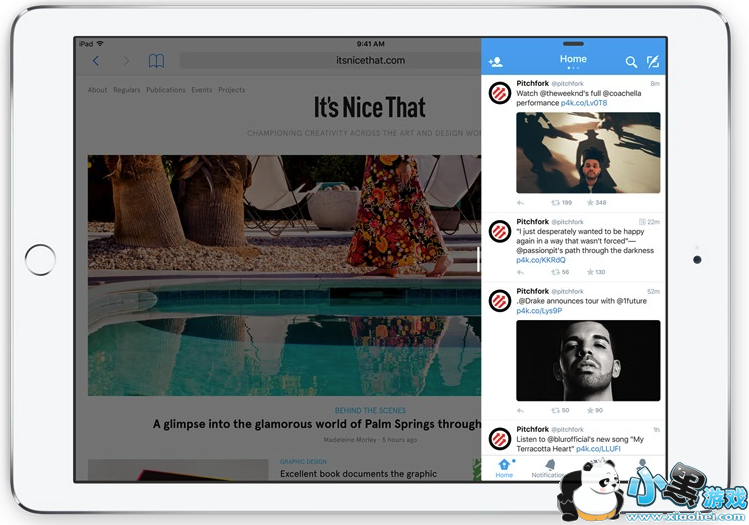Open the Excellent book documents article

pos(358,473)
